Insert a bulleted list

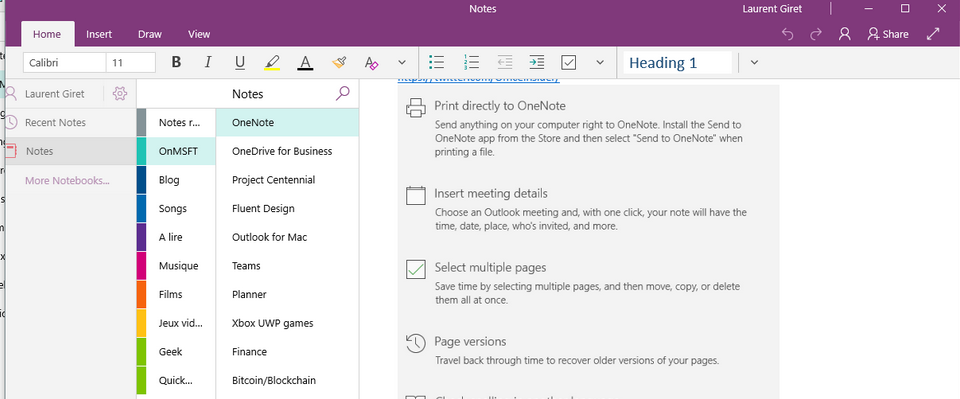[x=437, y=62]
